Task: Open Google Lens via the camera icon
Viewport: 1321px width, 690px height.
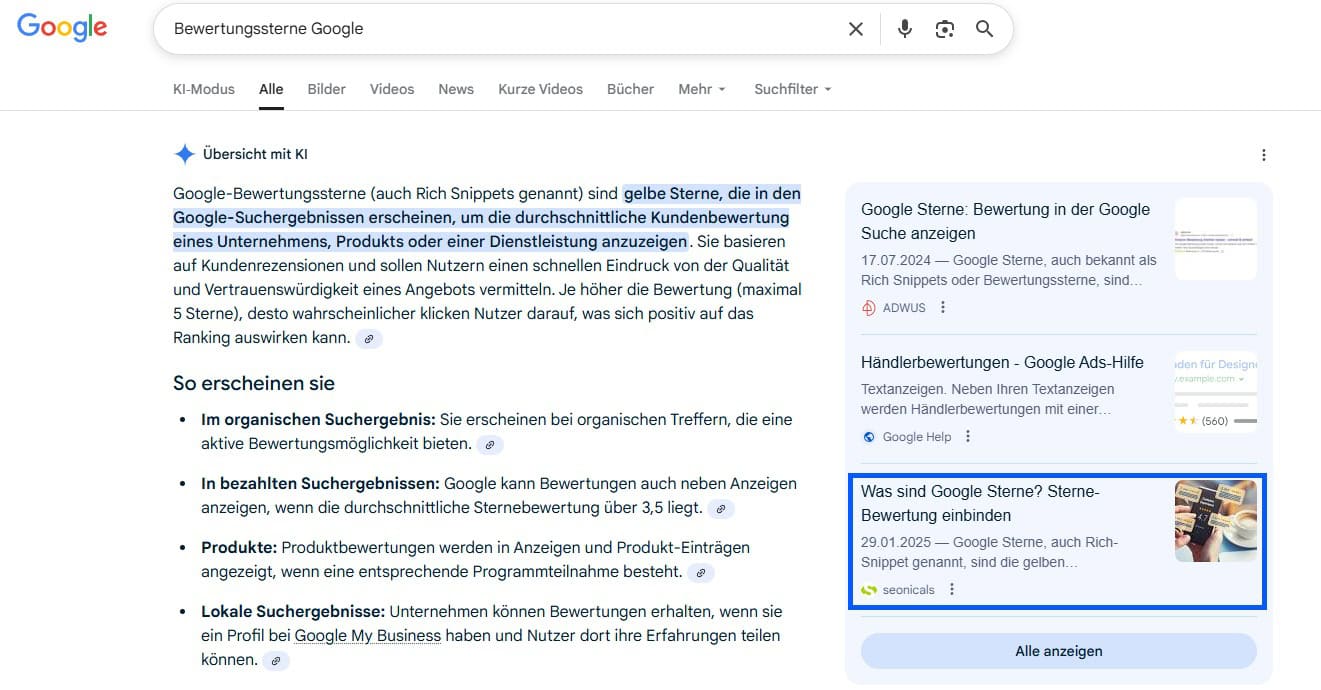Action: coord(944,29)
